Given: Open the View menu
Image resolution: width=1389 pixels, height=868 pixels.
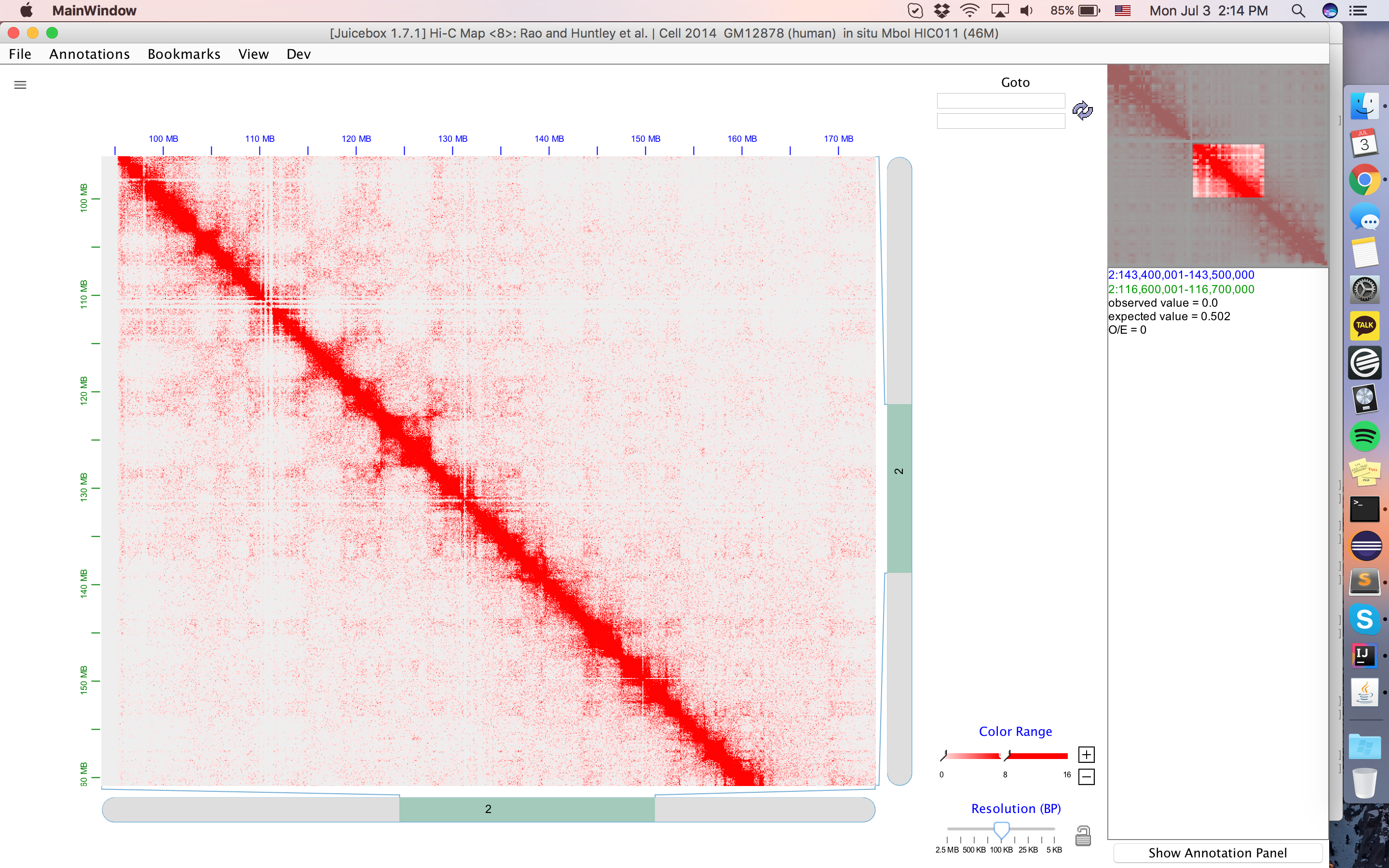Looking at the screenshot, I should click(253, 54).
